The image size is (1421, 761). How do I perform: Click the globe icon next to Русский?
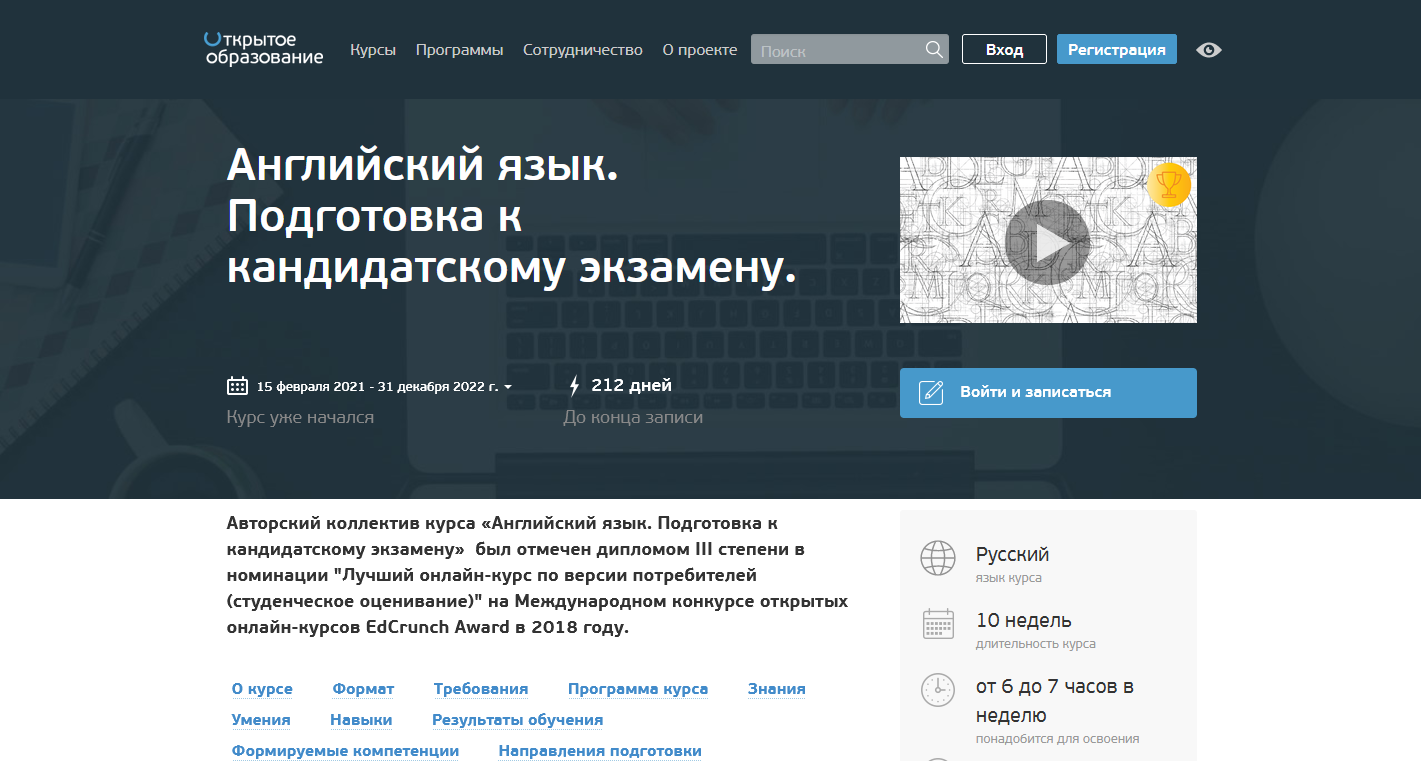[x=937, y=558]
